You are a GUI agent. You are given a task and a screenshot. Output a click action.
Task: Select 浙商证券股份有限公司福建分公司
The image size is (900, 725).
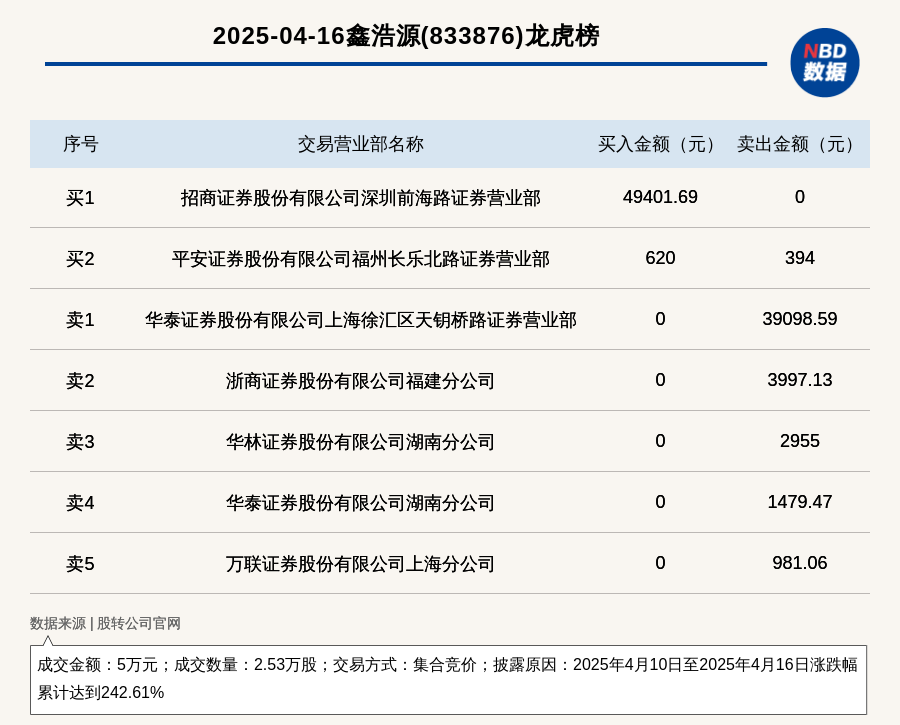click(360, 381)
